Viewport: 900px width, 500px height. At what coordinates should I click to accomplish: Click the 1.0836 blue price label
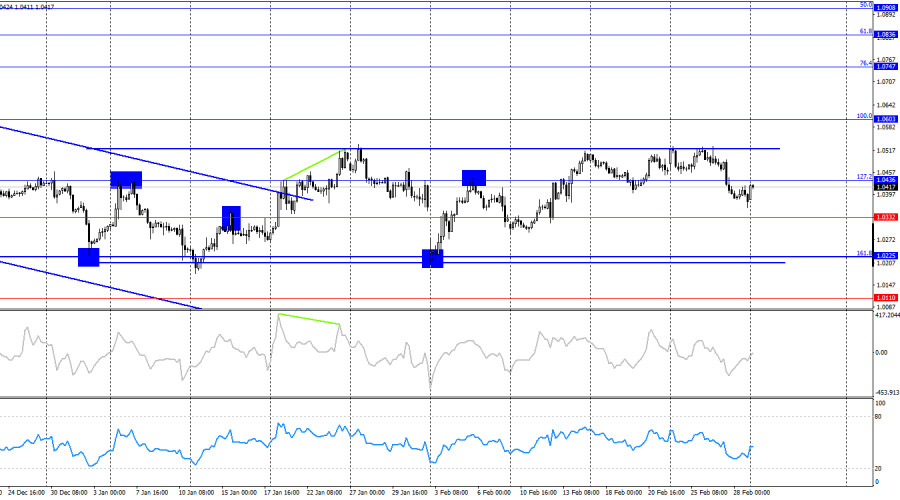[885, 34]
